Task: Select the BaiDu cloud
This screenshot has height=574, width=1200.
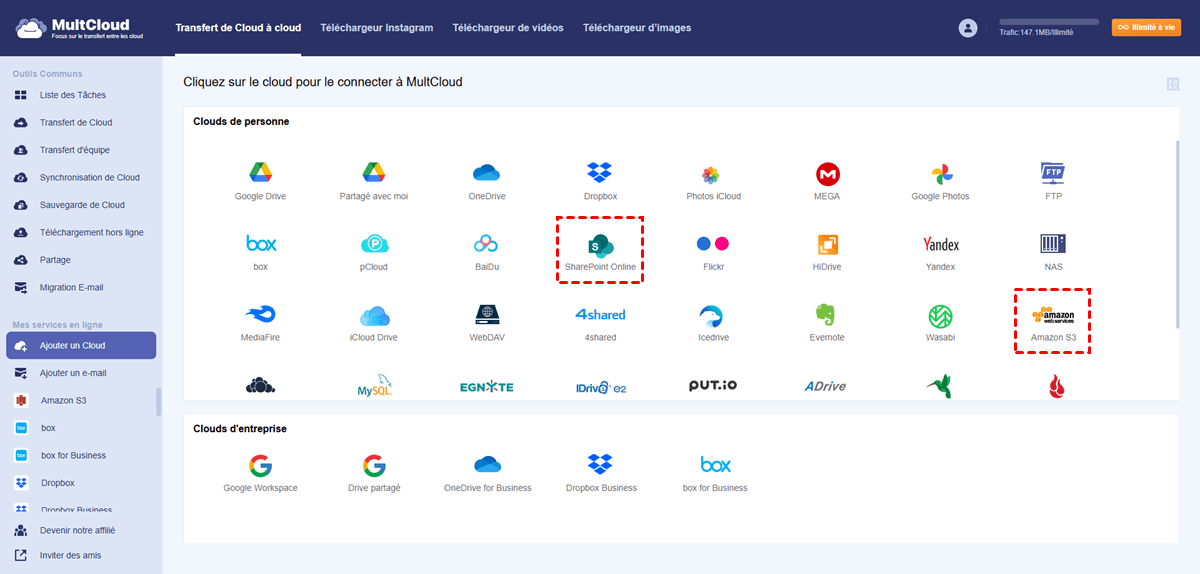Action: coord(487,252)
